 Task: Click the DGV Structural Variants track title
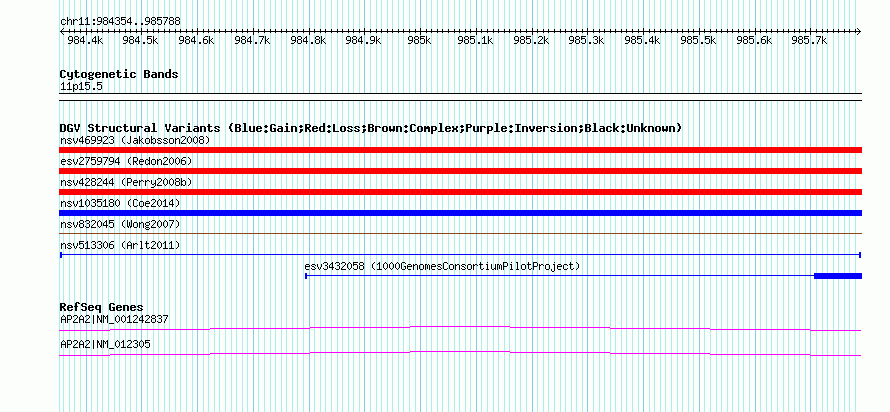(x=371, y=128)
